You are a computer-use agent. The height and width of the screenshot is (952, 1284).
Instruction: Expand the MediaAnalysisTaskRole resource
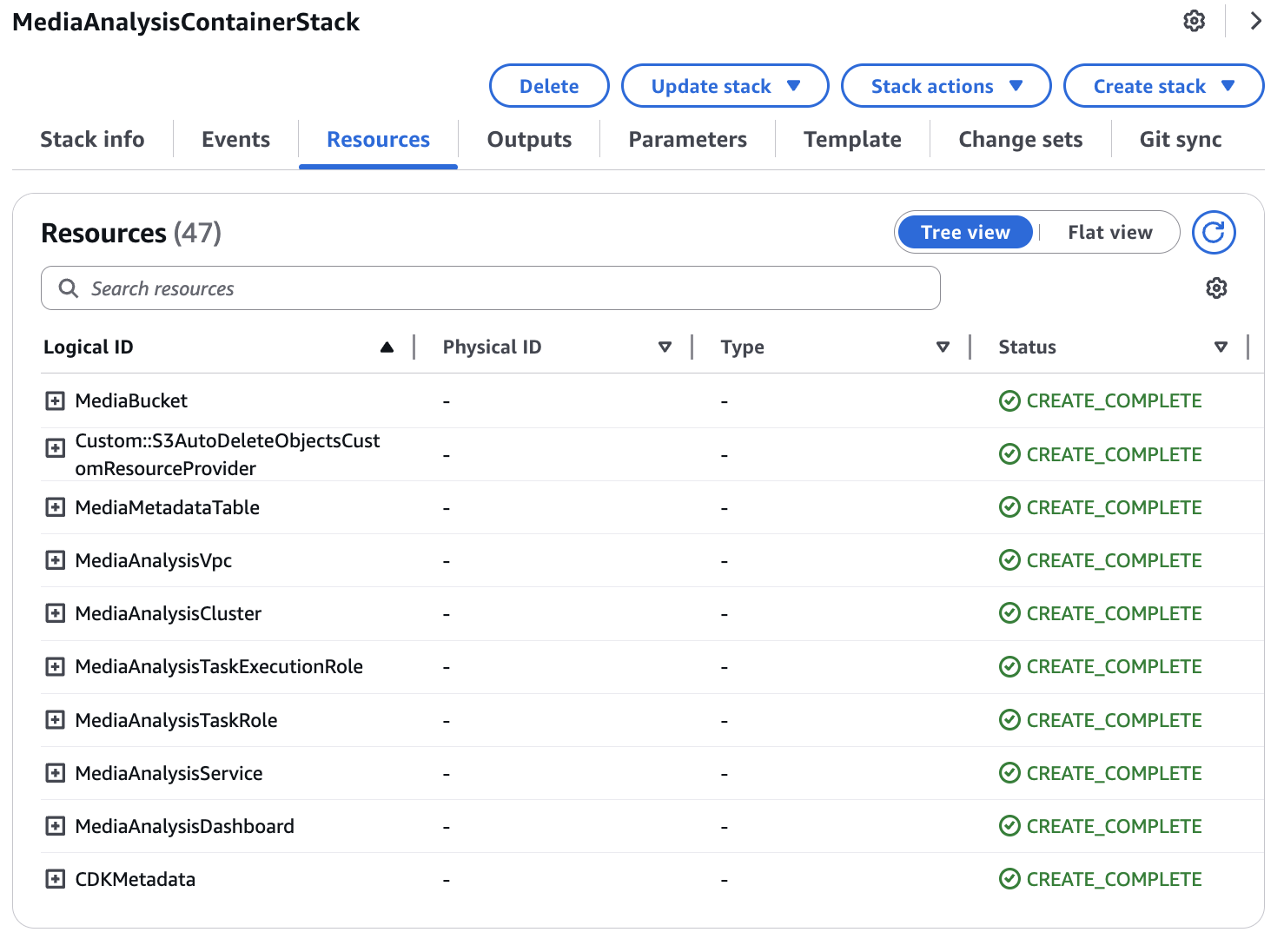point(55,720)
